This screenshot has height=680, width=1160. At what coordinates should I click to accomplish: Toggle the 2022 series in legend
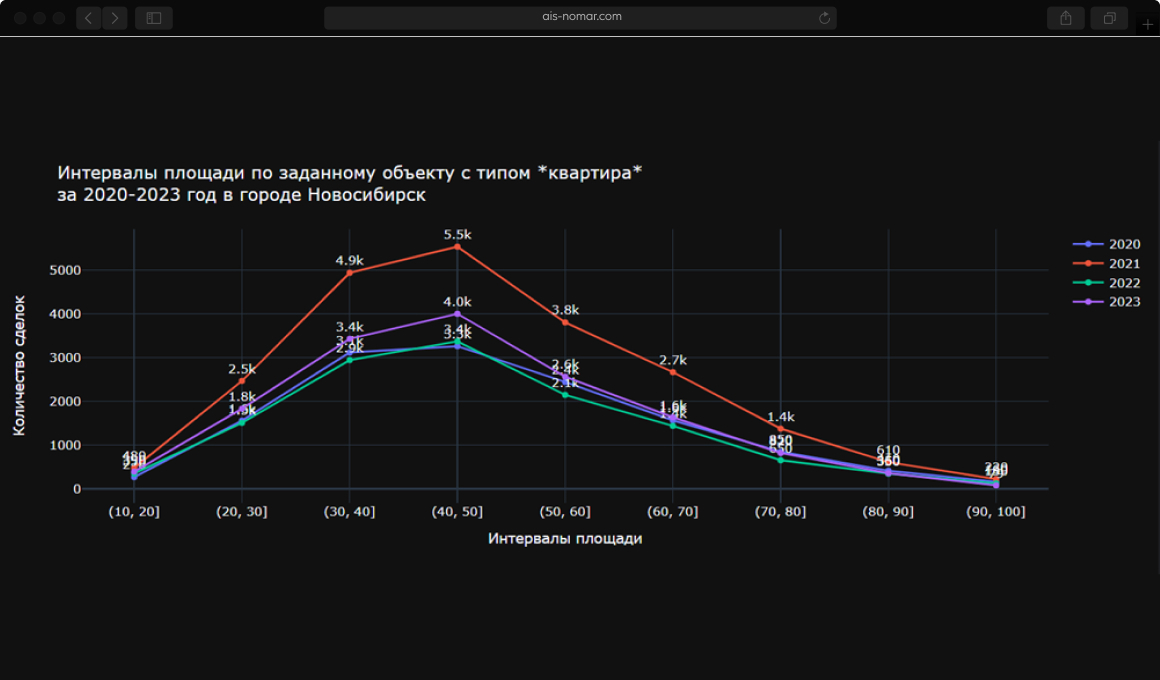1106,283
